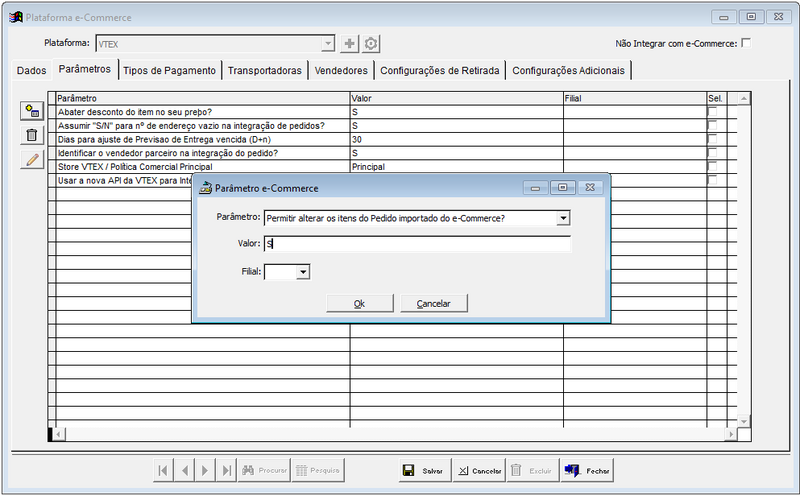Click the table's vertical scrollbar up arrow
Image resolution: width=800 pixels, height=496 pixels.
pyautogui.click(x=744, y=98)
